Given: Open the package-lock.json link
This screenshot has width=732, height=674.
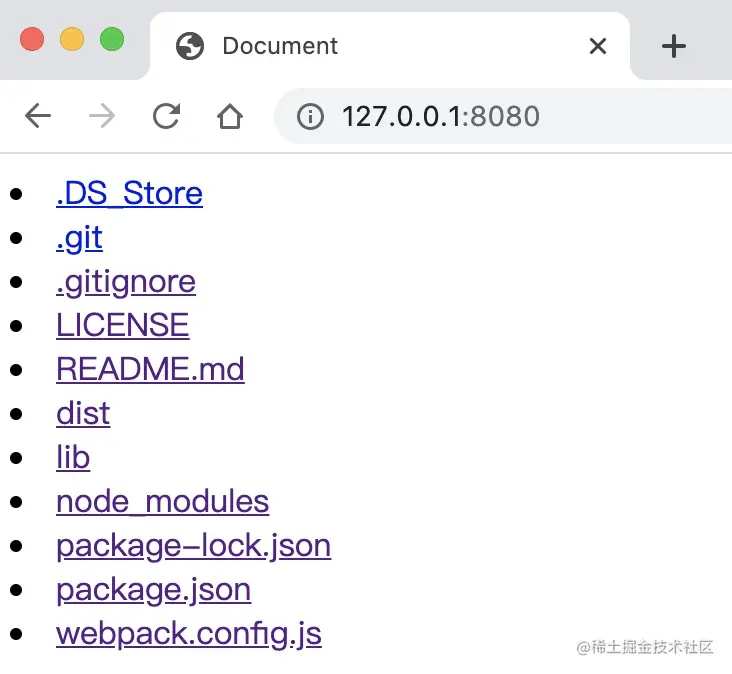Looking at the screenshot, I should [194, 546].
